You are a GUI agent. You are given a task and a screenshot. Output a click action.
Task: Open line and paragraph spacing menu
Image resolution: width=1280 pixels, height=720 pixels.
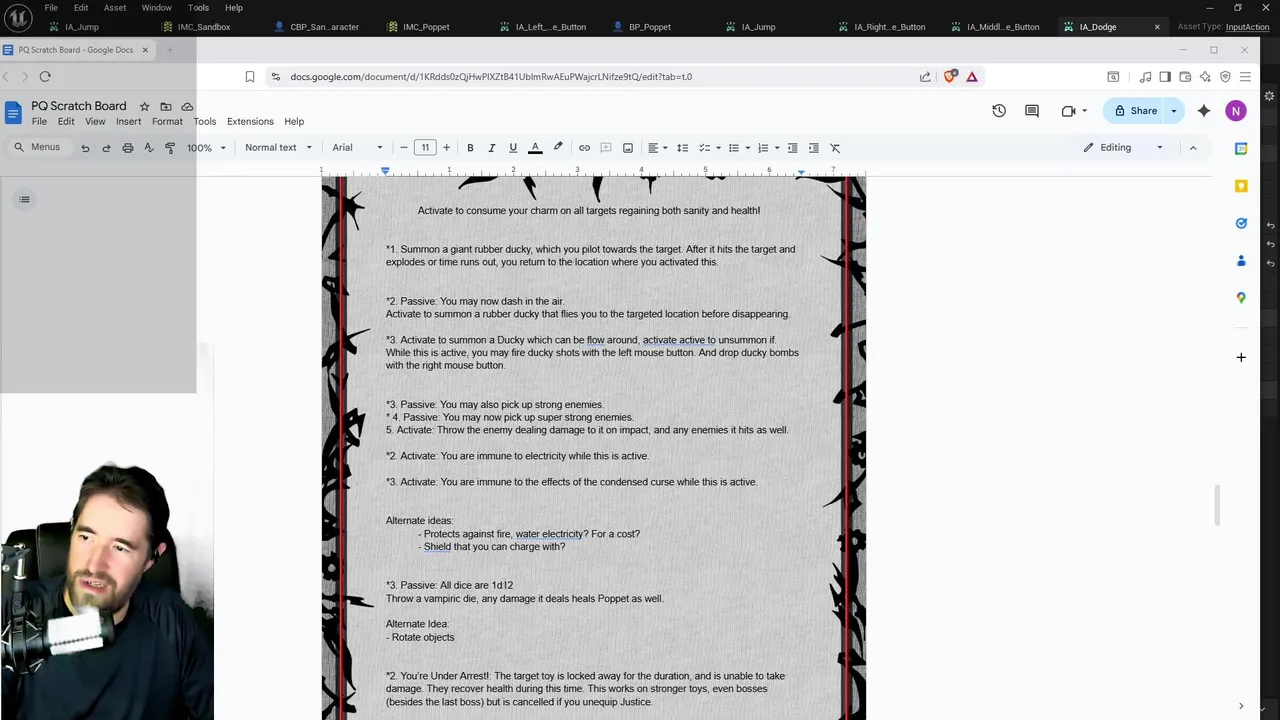[x=682, y=148]
